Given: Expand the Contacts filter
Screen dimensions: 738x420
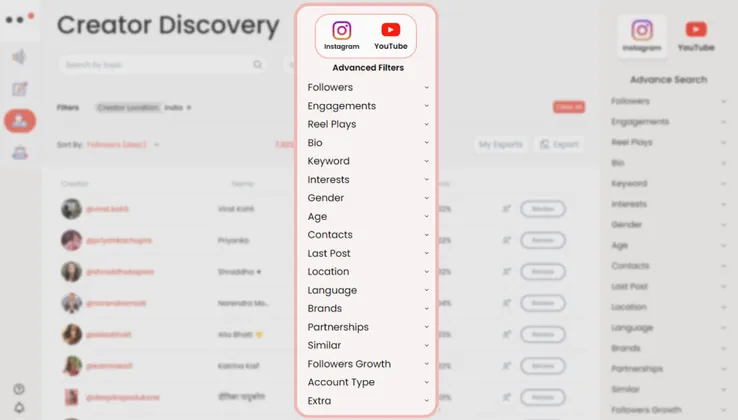Looking at the screenshot, I should [x=368, y=234].
